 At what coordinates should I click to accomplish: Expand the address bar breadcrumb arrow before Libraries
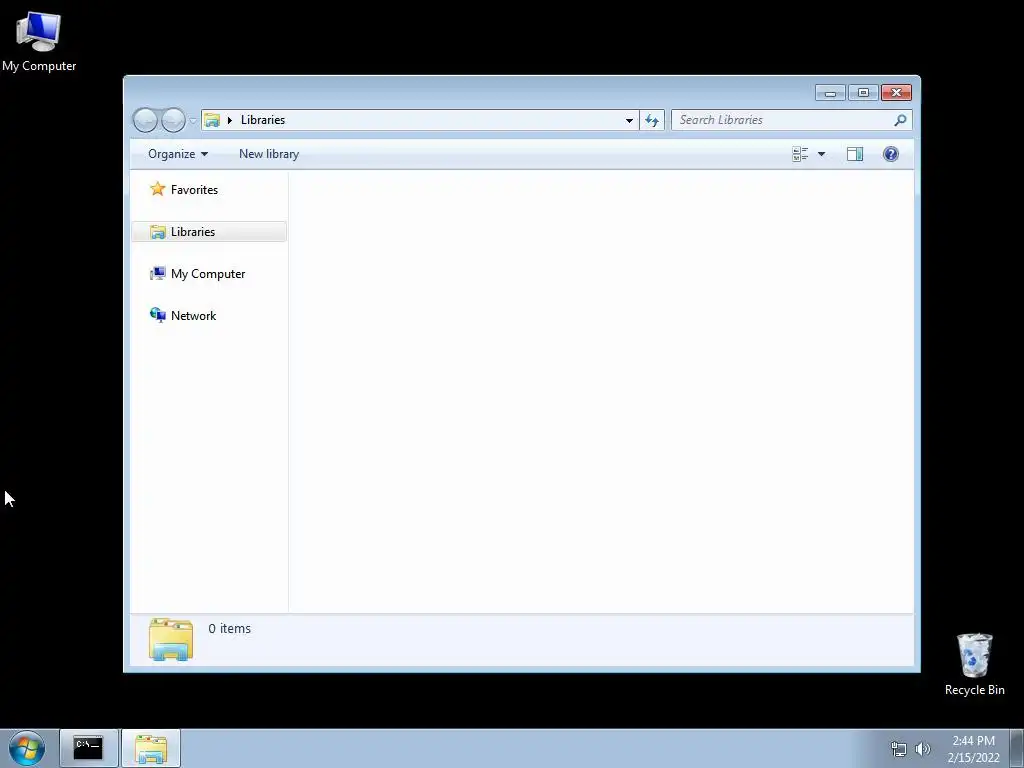tap(230, 120)
